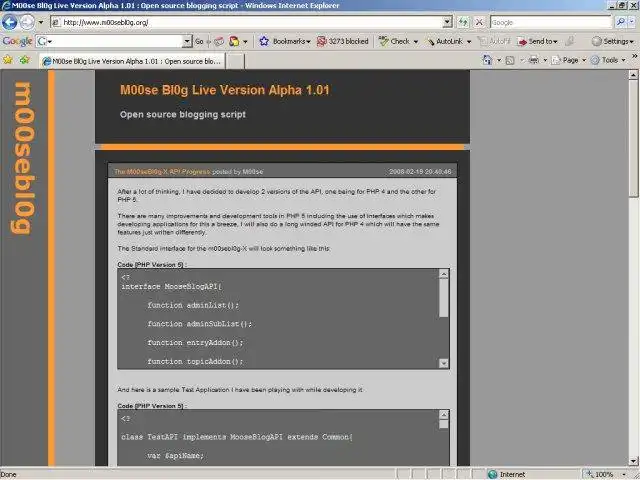
Task: Click the Google Toolbar news icon next to Go
Action: point(219,41)
